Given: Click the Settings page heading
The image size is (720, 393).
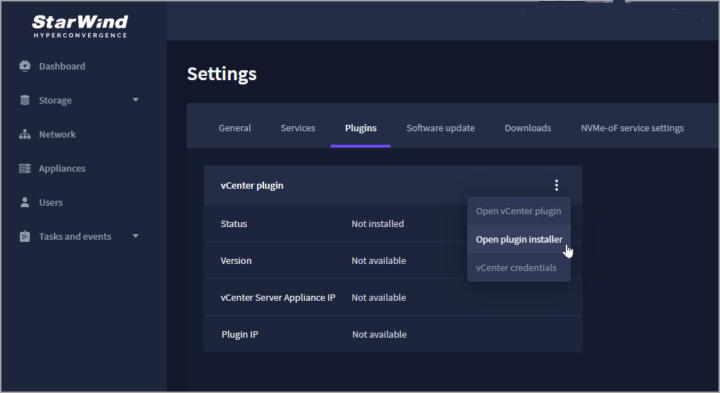Looking at the screenshot, I should click(222, 74).
